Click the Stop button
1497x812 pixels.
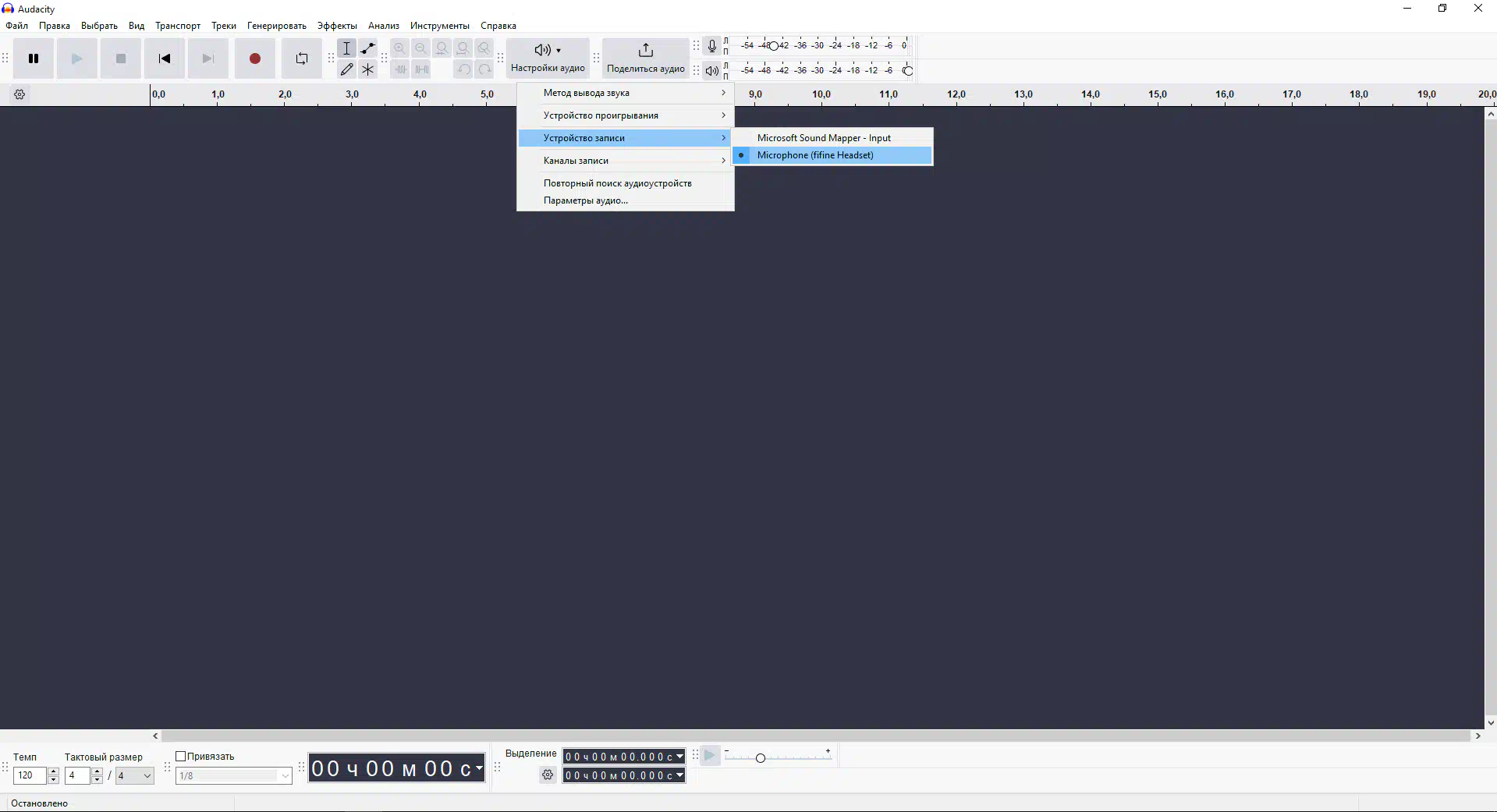(x=121, y=59)
